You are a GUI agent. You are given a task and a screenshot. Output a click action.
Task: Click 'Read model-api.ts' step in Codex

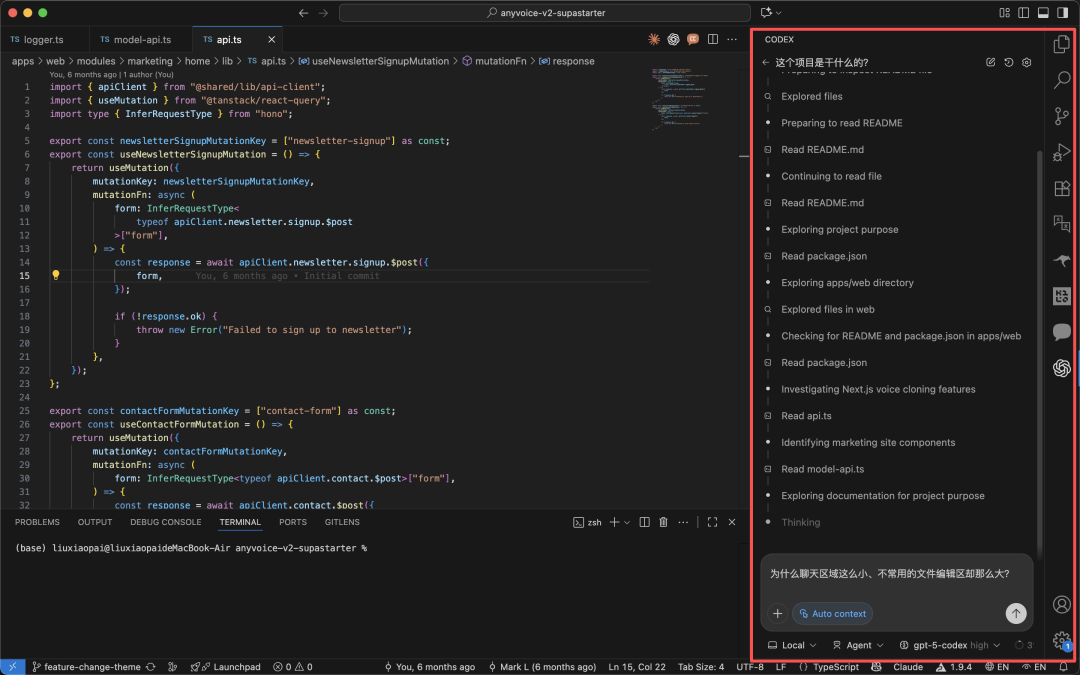tap(822, 469)
